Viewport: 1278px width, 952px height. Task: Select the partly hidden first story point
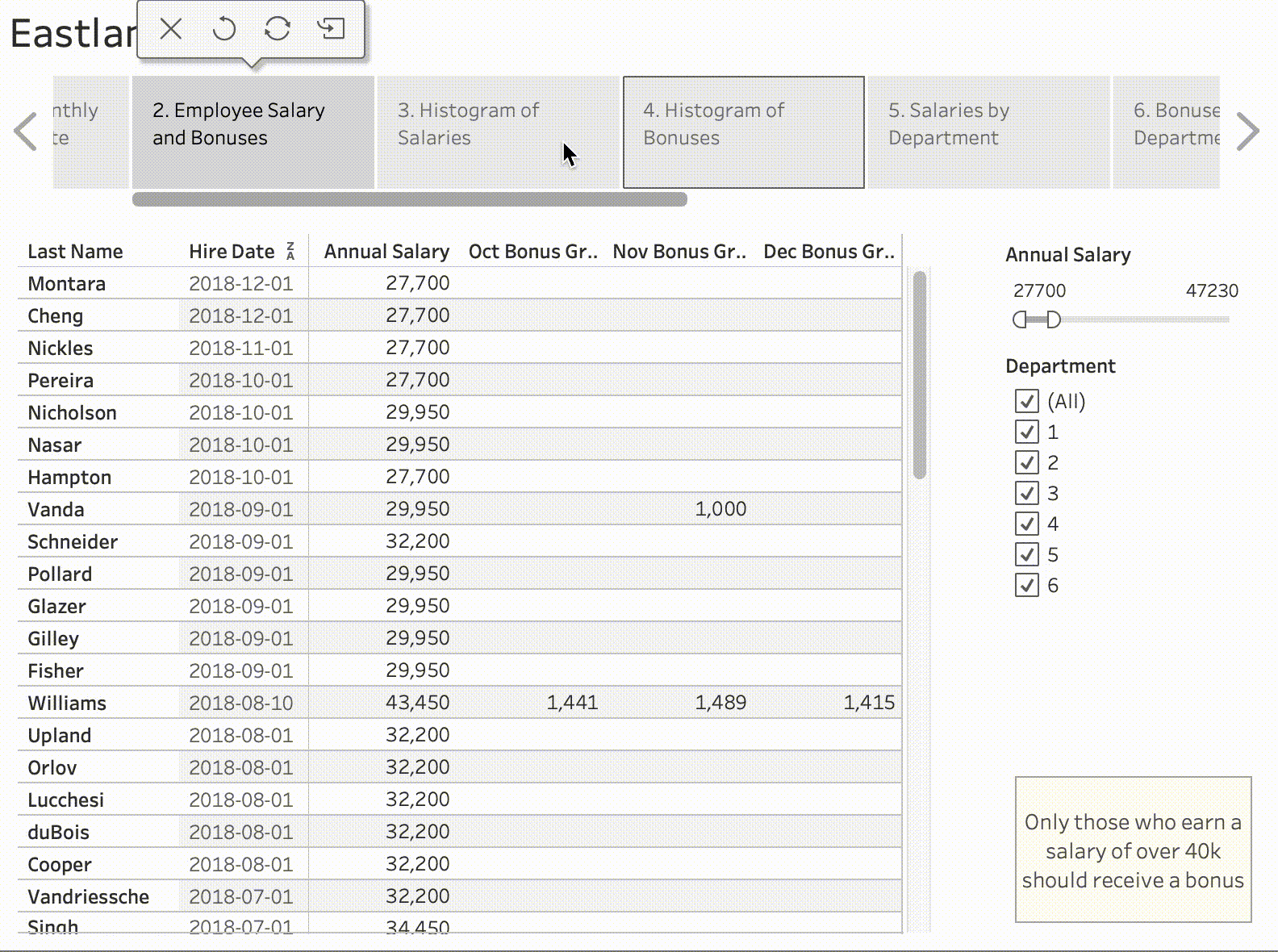[91, 132]
